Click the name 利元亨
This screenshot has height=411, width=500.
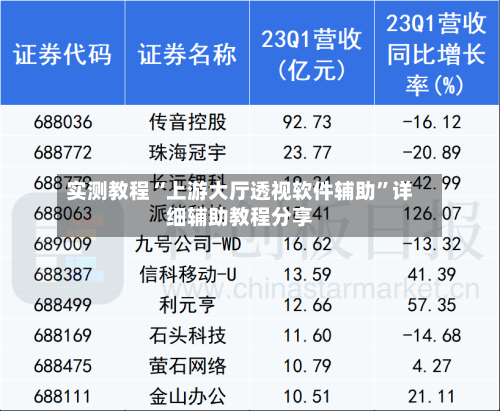187,305
